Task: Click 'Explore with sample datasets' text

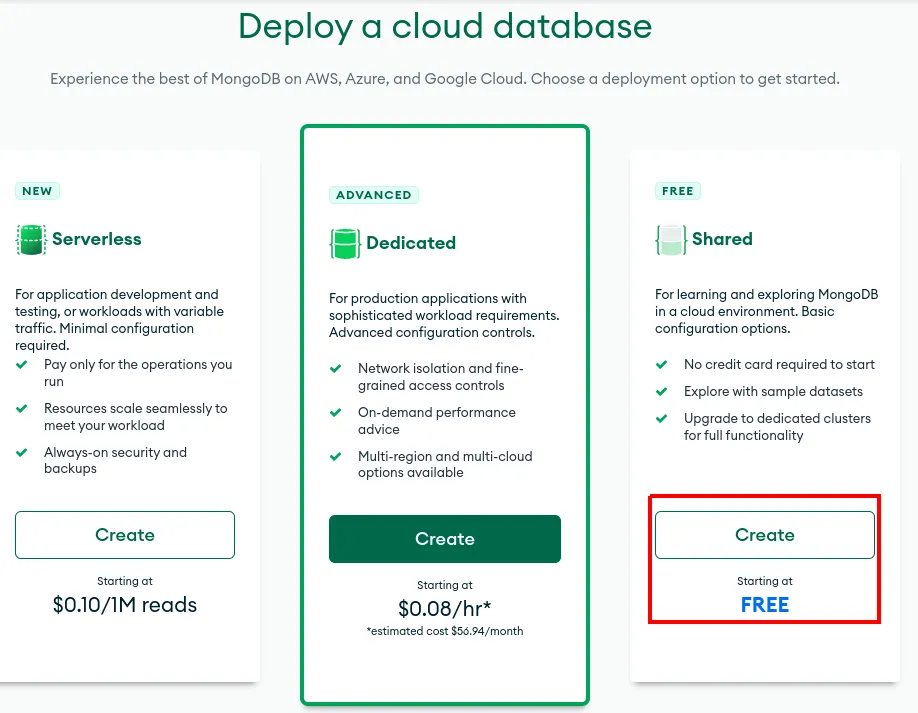Action: coord(773,392)
